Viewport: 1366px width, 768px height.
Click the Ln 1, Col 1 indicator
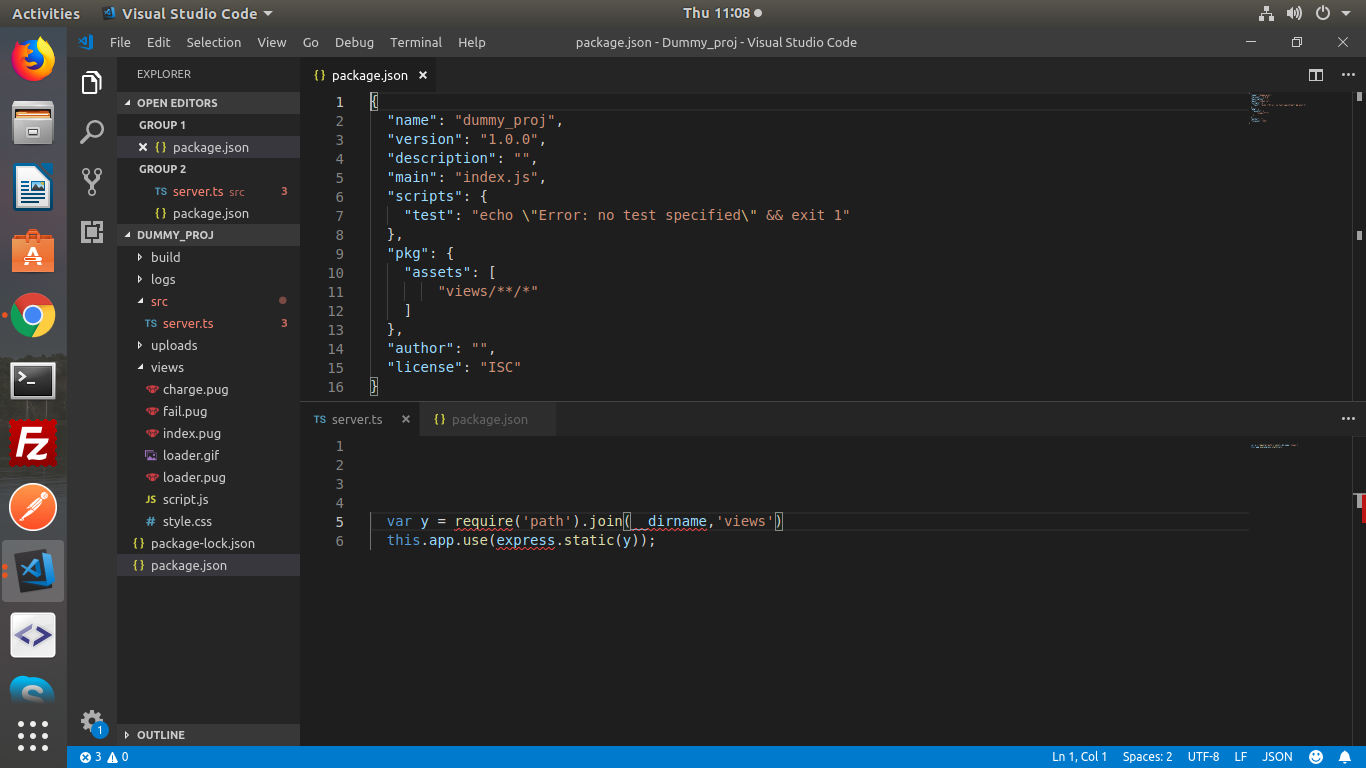click(1078, 757)
